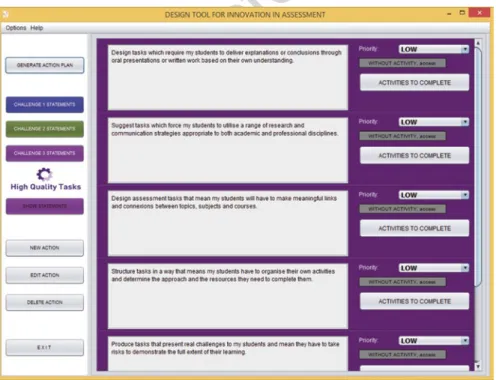Click the Edit Action button

tap(45, 275)
